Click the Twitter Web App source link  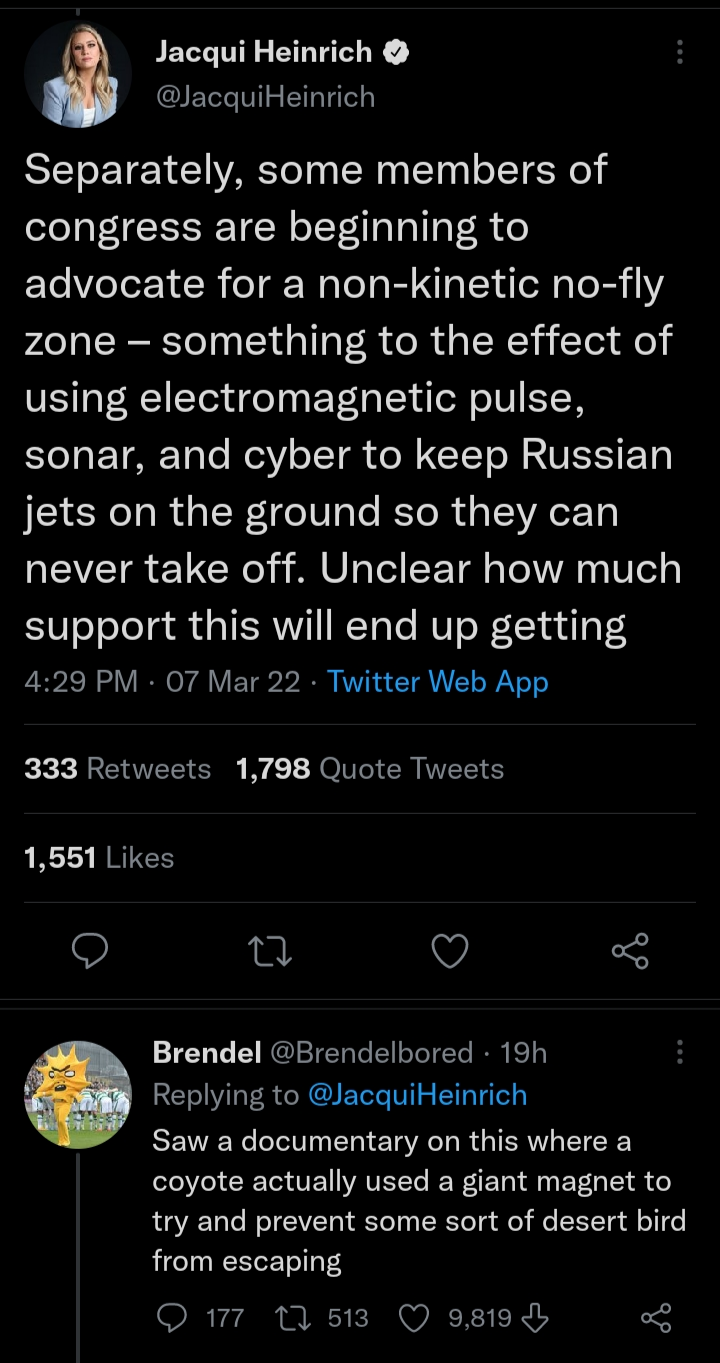[438, 681]
